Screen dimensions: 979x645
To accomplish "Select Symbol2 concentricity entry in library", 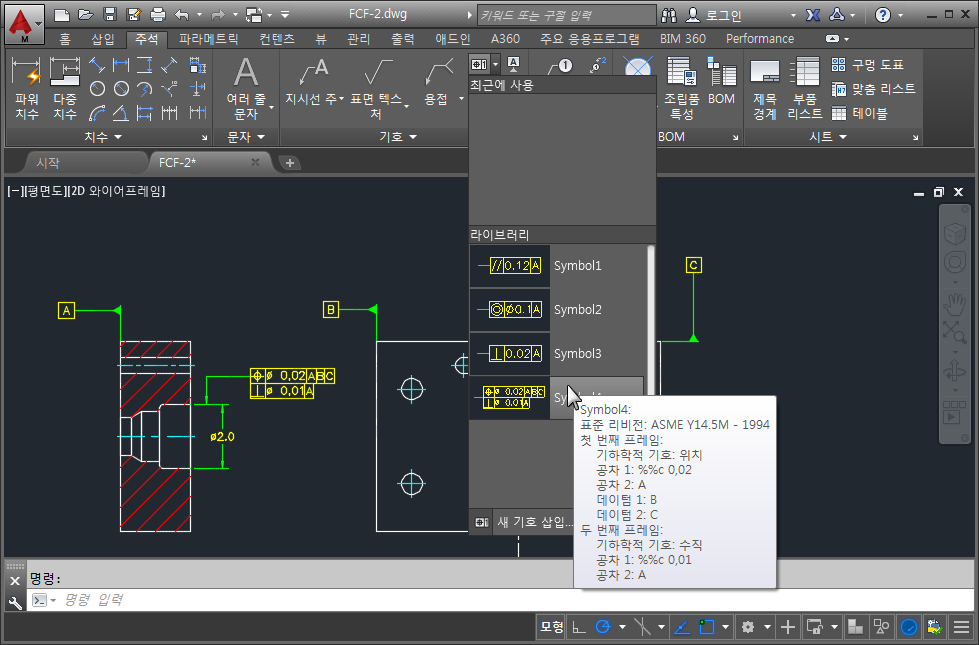I will click(558, 309).
